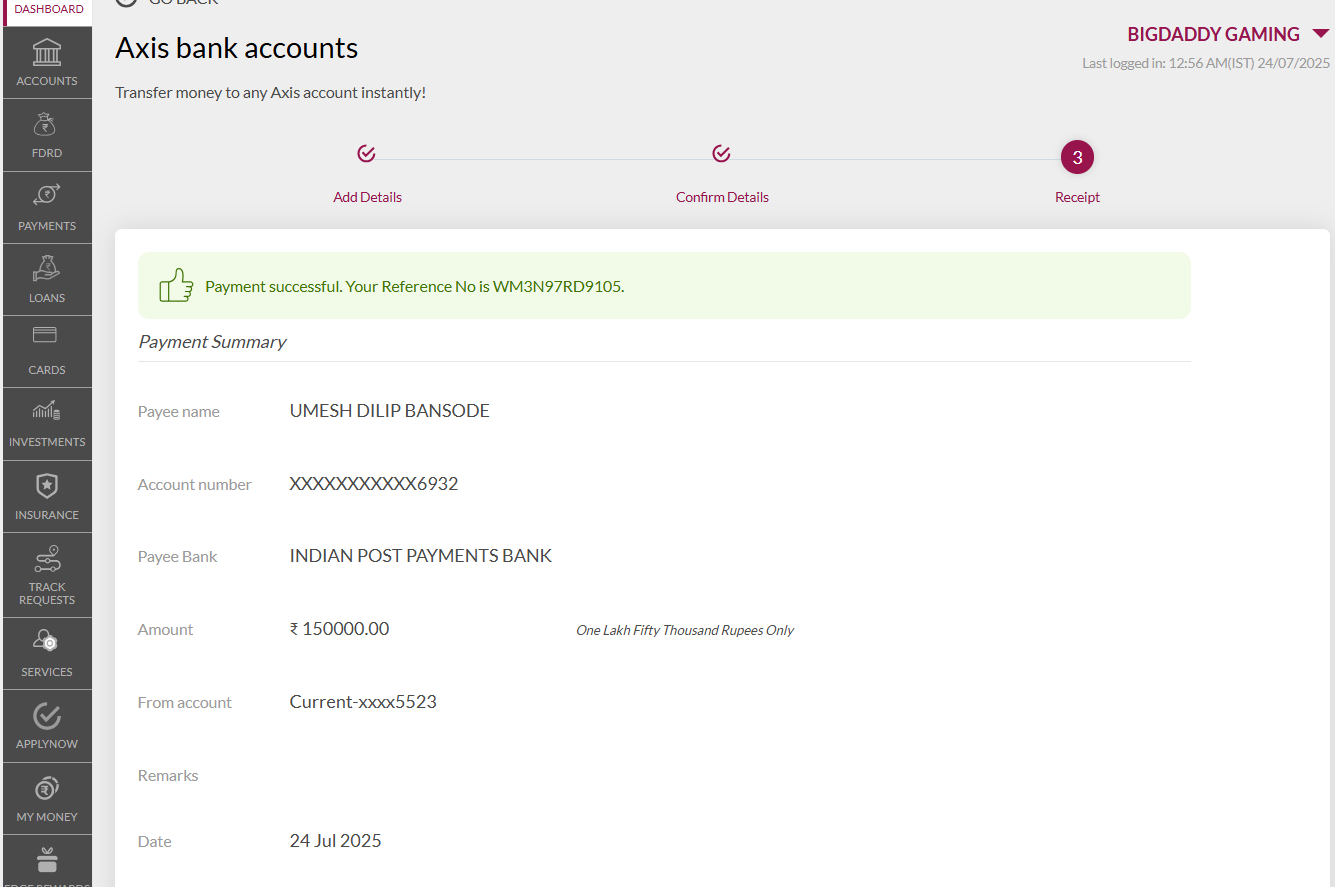Click the Account number label
The width and height of the screenshot is (1335, 887).
click(x=194, y=485)
